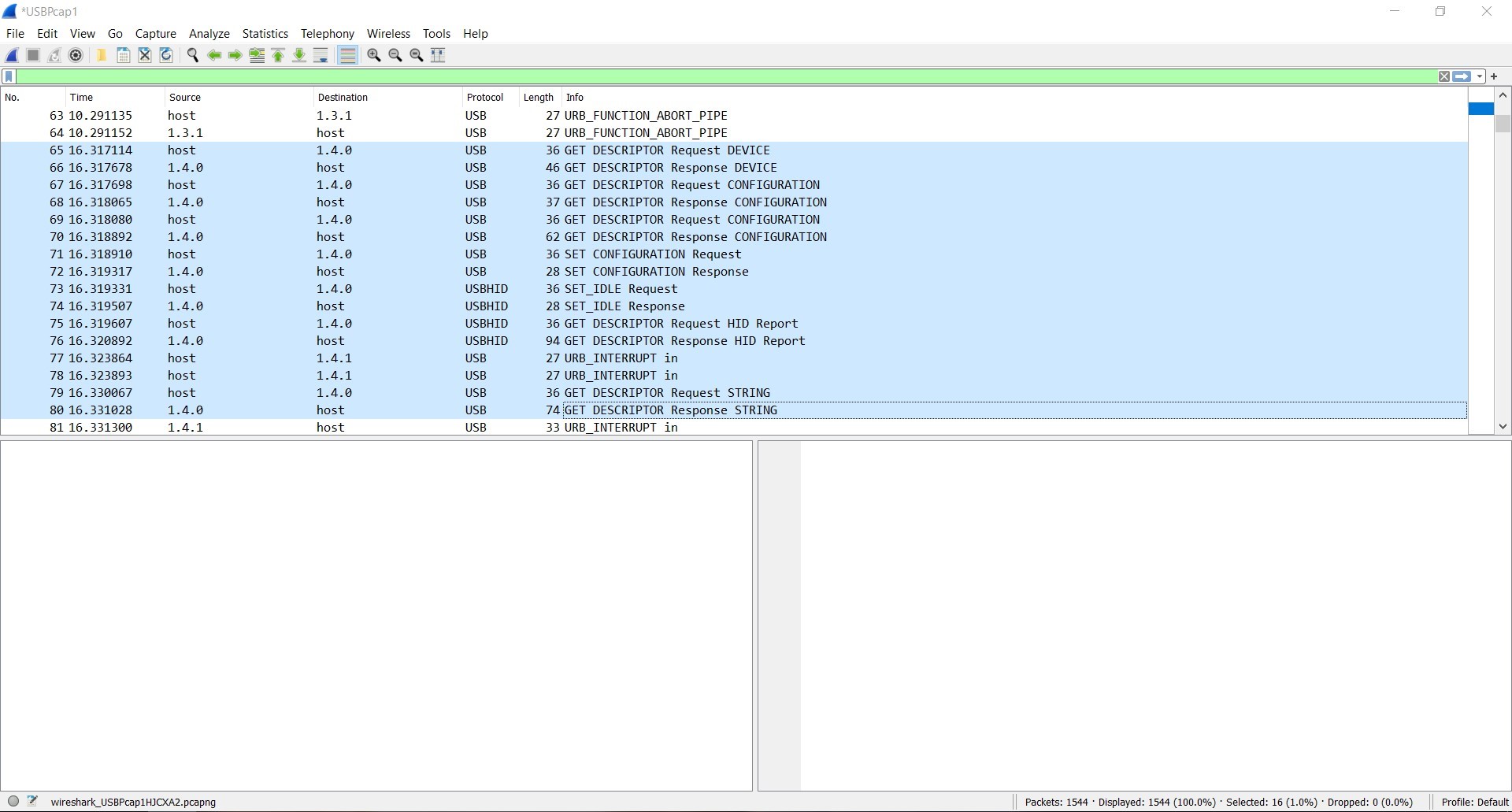Screen dimensions: 1512x812
Task: Find a packet using the magnifier icon
Action: pos(192,55)
